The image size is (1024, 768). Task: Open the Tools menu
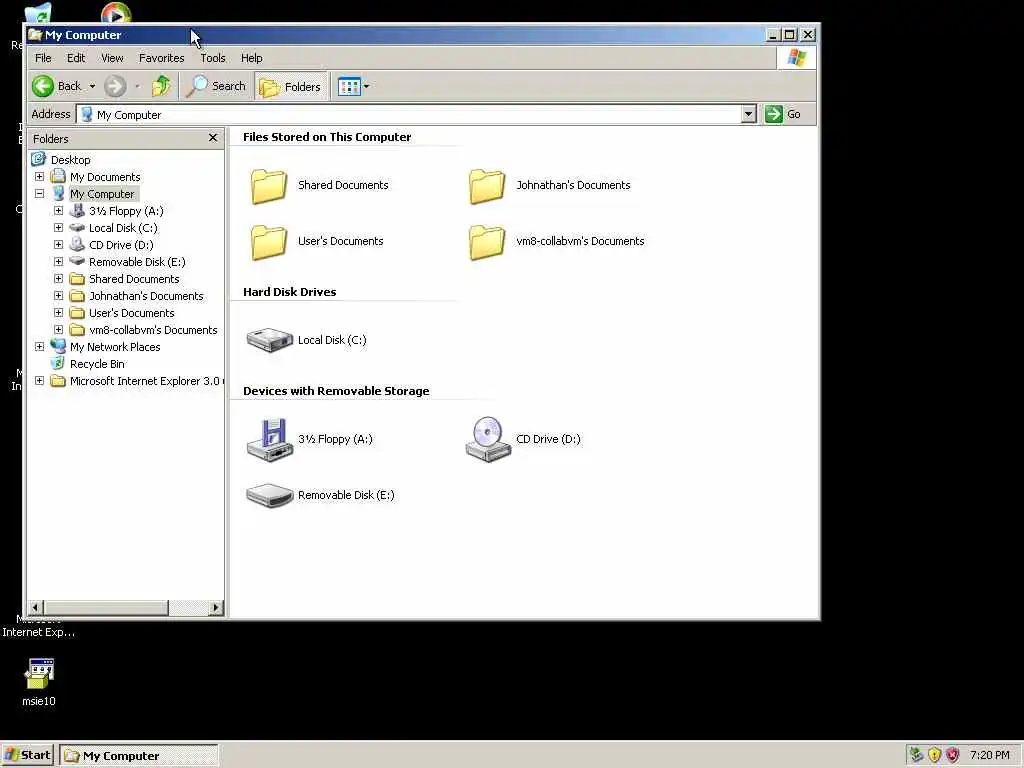point(213,58)
